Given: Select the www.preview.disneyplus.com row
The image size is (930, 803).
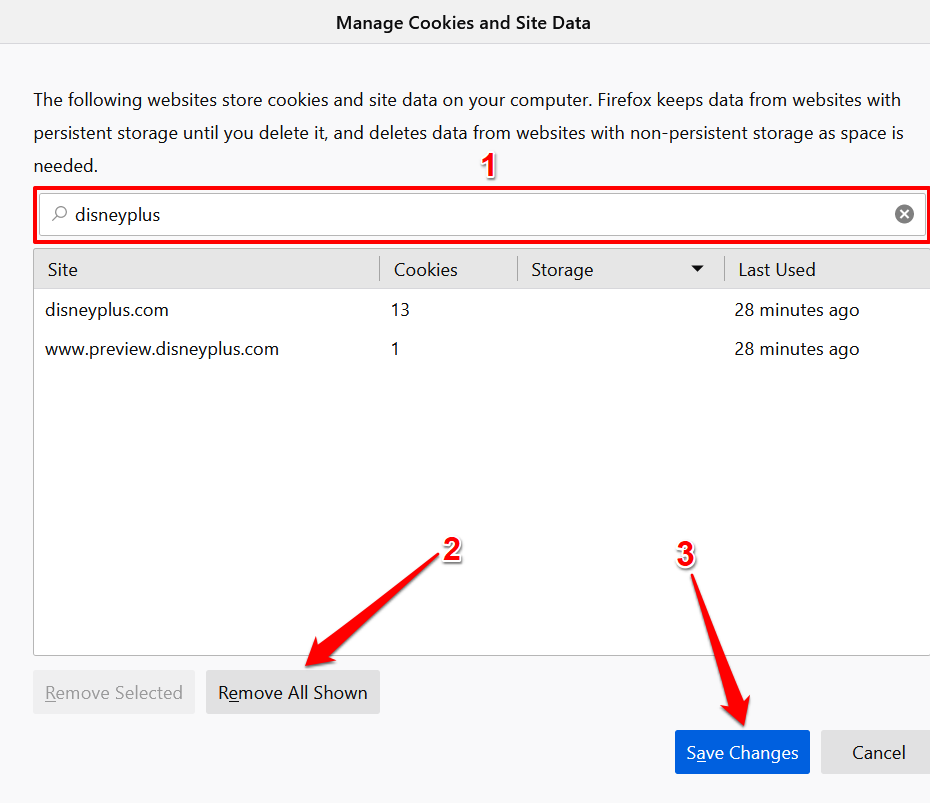Looking at the screenshot, I should point(162,349).
